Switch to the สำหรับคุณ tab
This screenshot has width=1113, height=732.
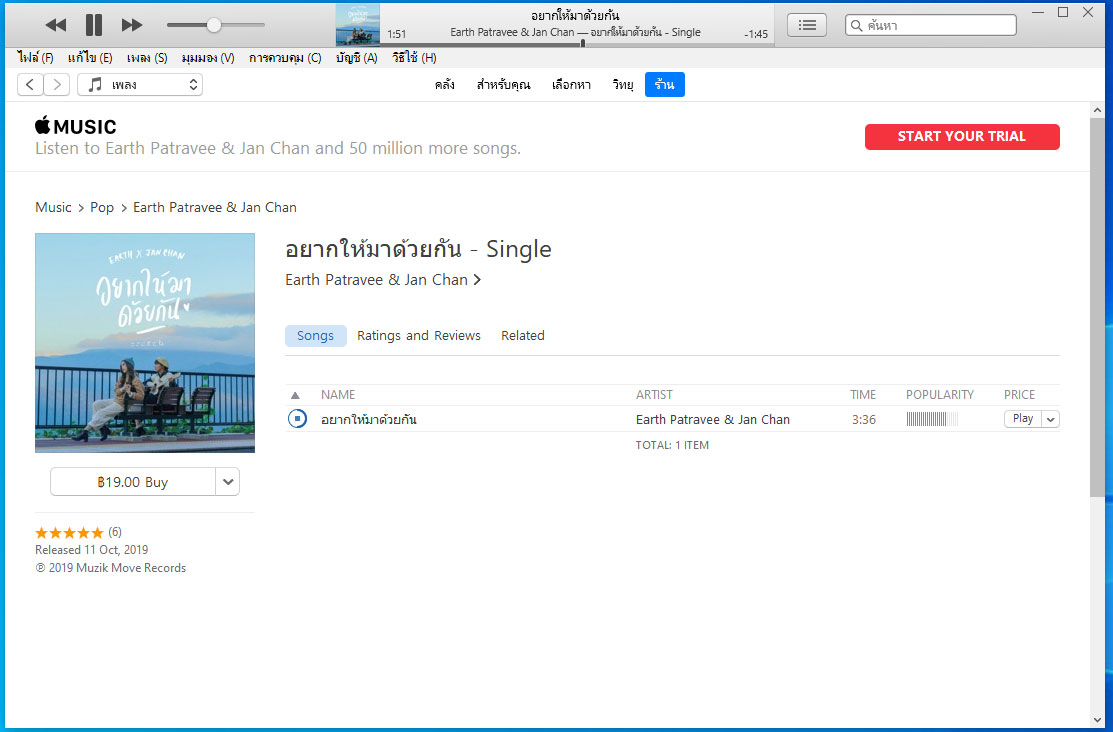503,84
